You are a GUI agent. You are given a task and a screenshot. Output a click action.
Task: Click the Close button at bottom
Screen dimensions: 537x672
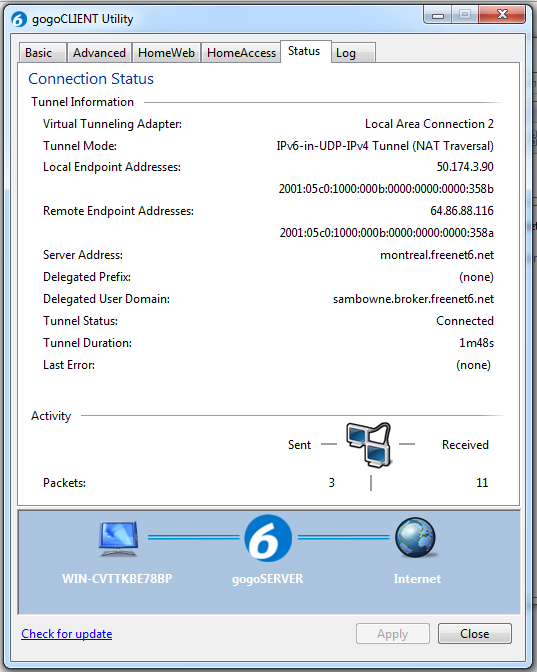[474, 633]
